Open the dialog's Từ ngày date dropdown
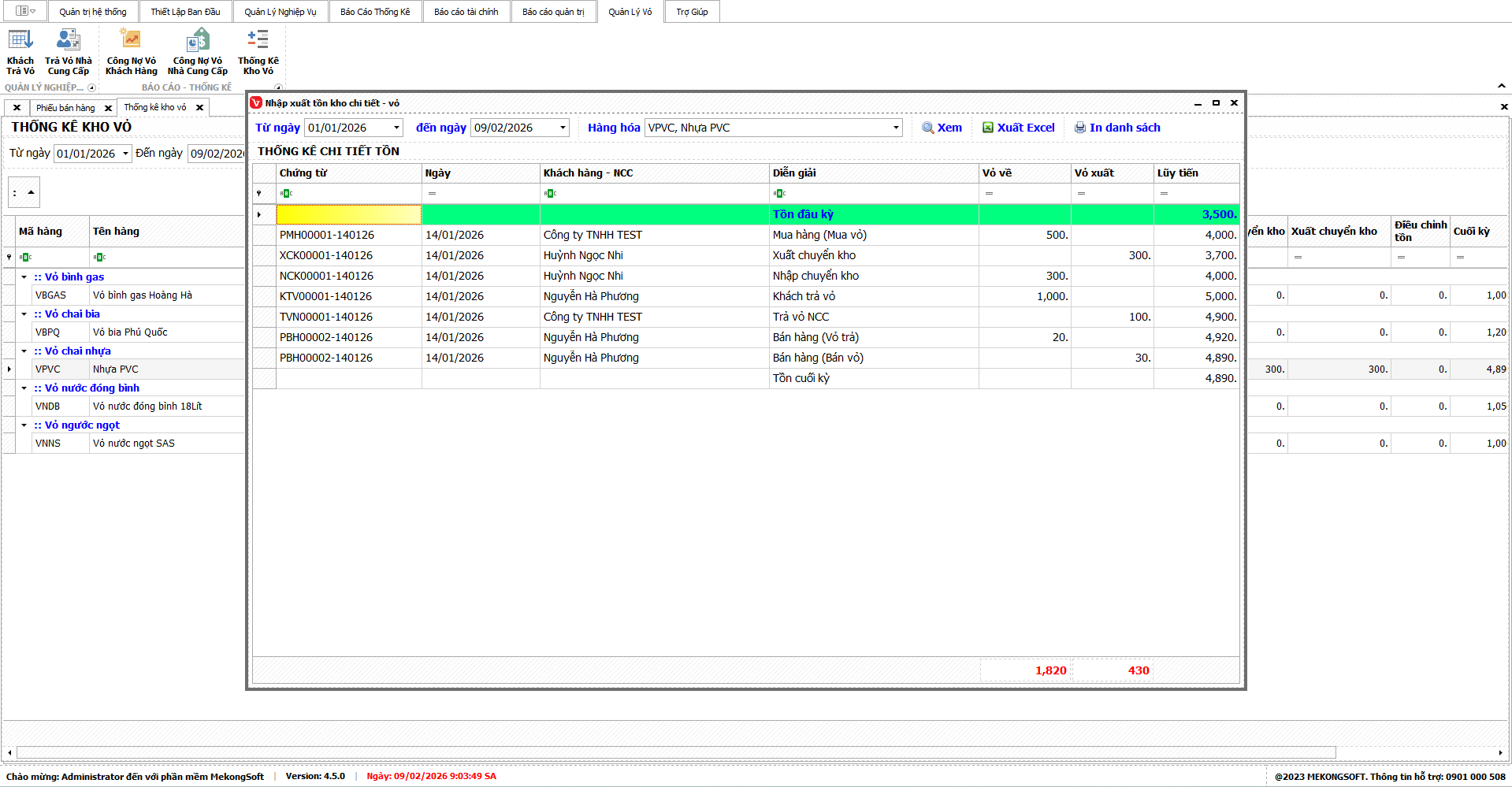 pyautogui.click(x=396, y=128)
